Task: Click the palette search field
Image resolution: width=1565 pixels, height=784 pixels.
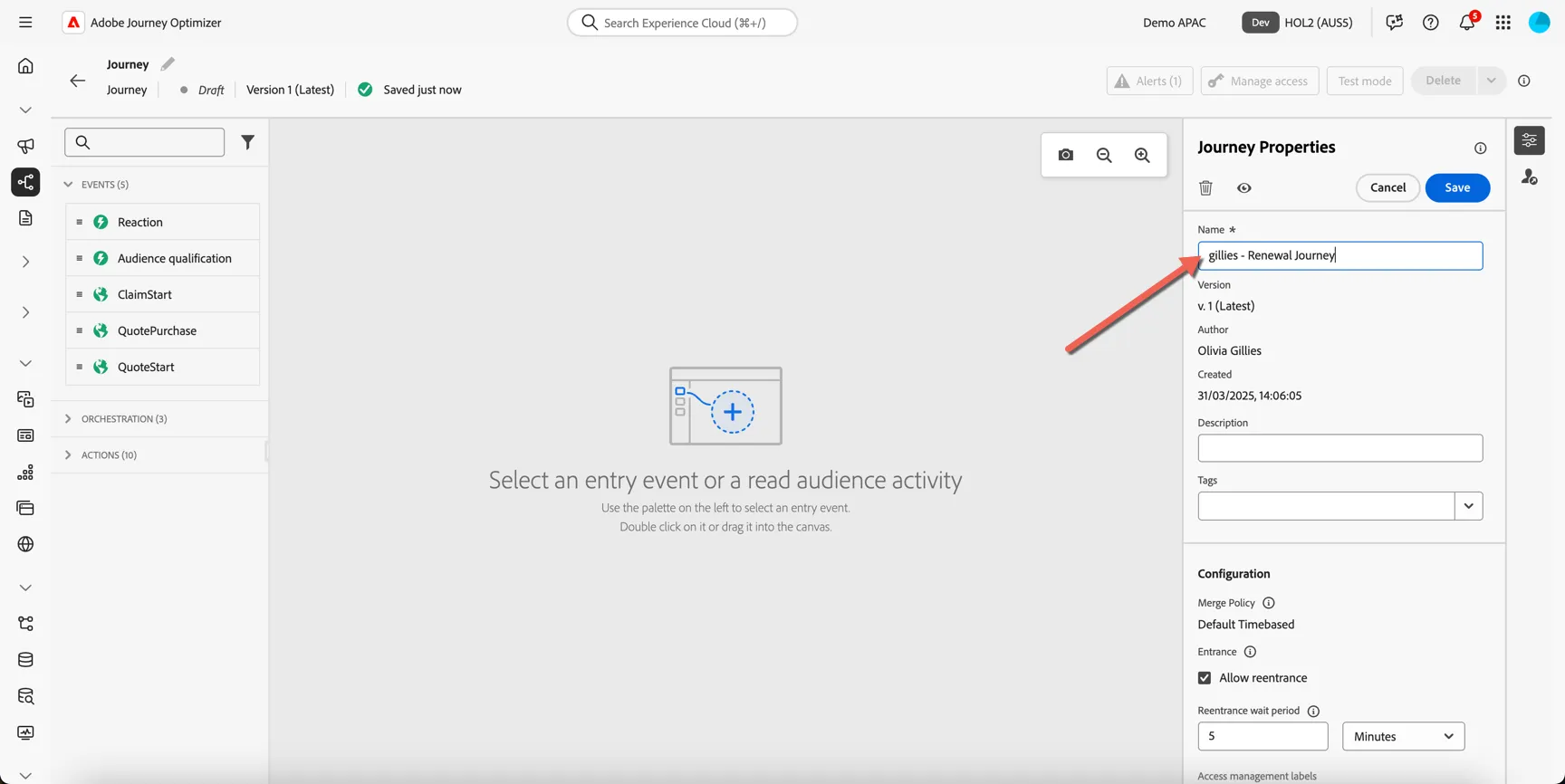Action: (144, 142)
